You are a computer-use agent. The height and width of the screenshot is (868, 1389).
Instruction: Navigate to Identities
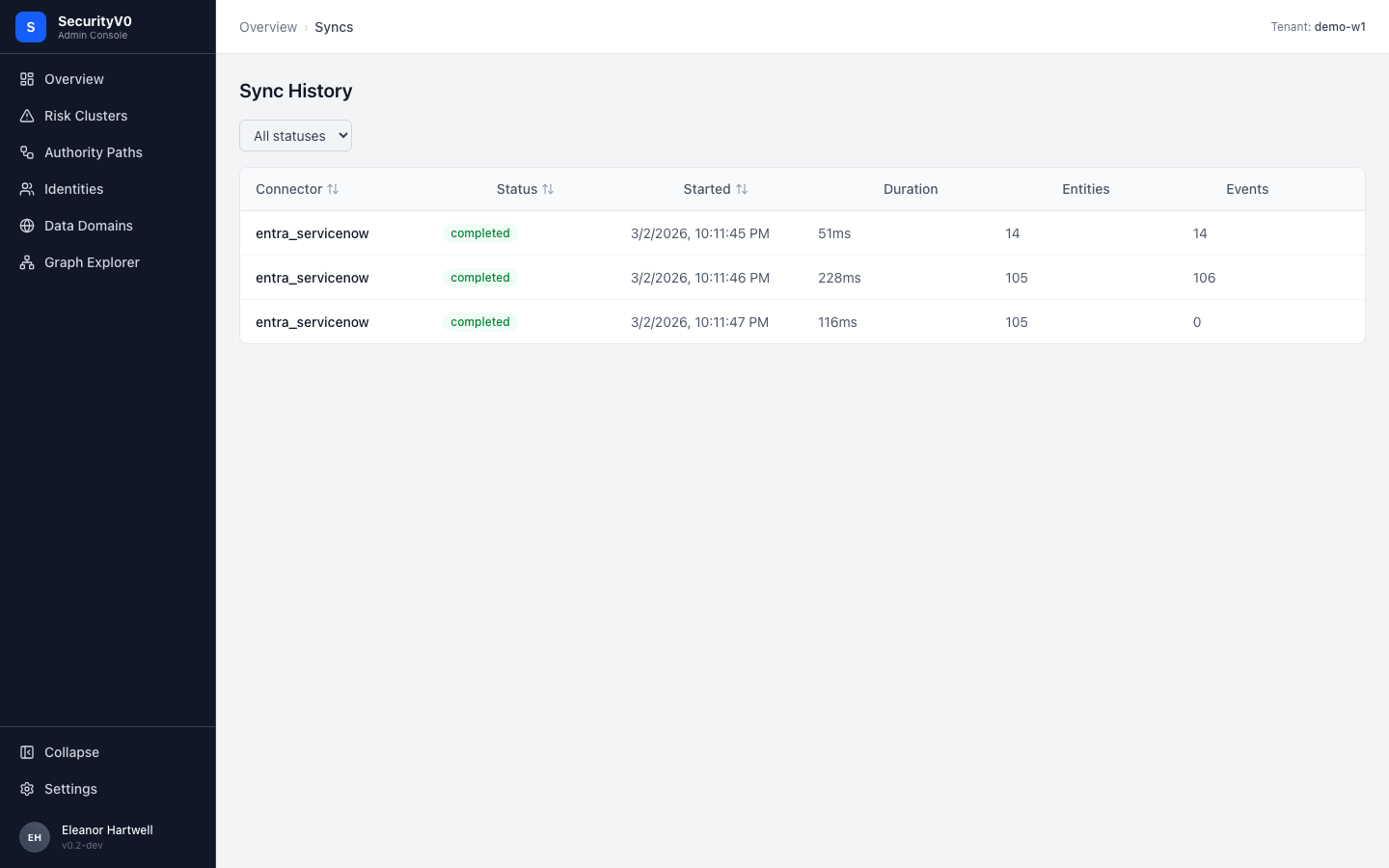pyautogui.click(x=73, y=189)
